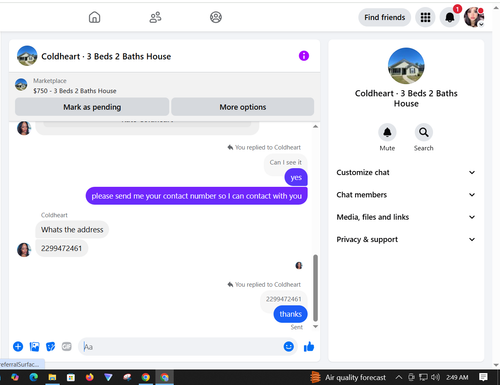Click quoted 'Can I see it' reply

[x=286, y=162]
